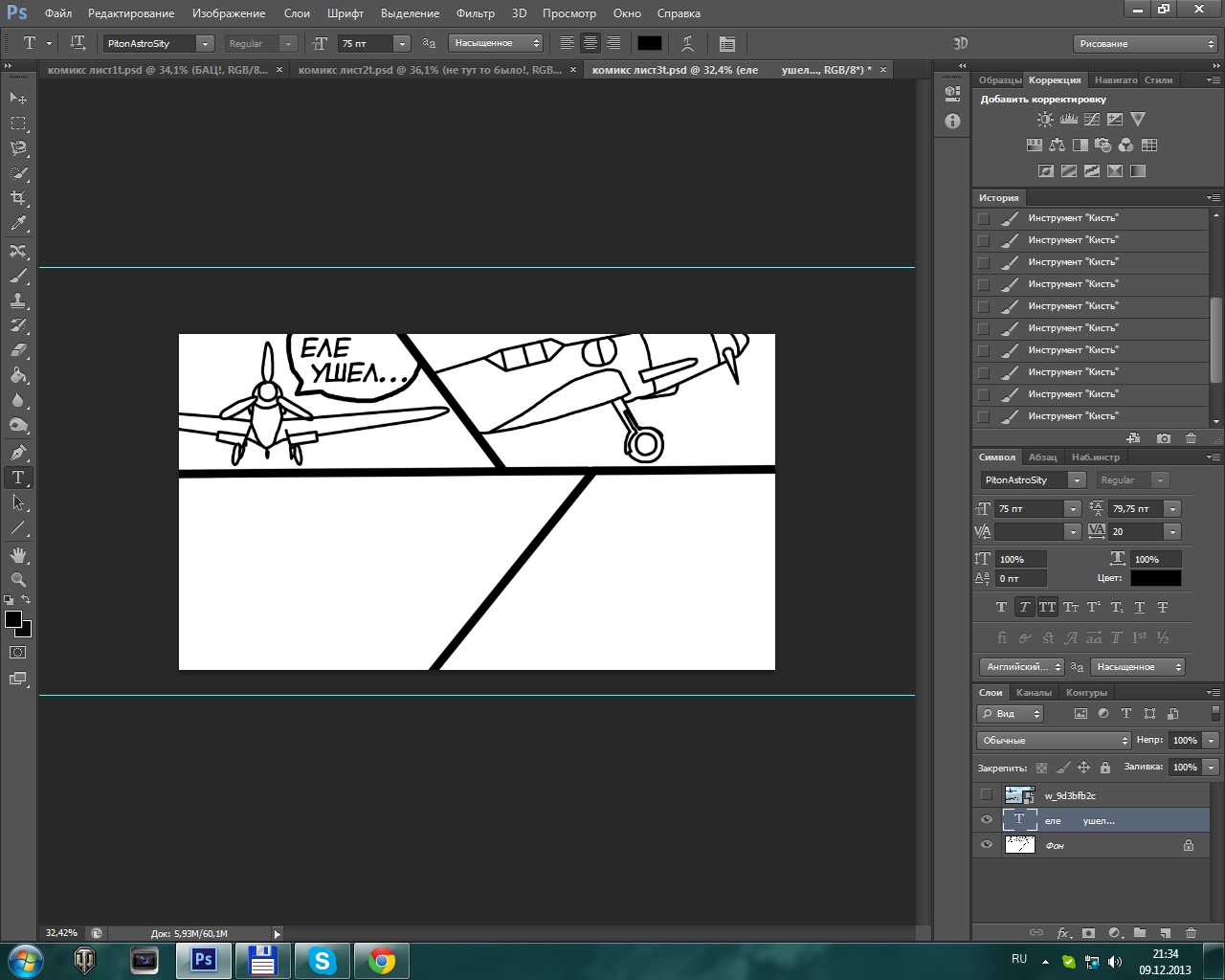Select the Hand tool
Image resolution: width=1225 pixels, height=980 pixels.
click(x=18, y=555)
